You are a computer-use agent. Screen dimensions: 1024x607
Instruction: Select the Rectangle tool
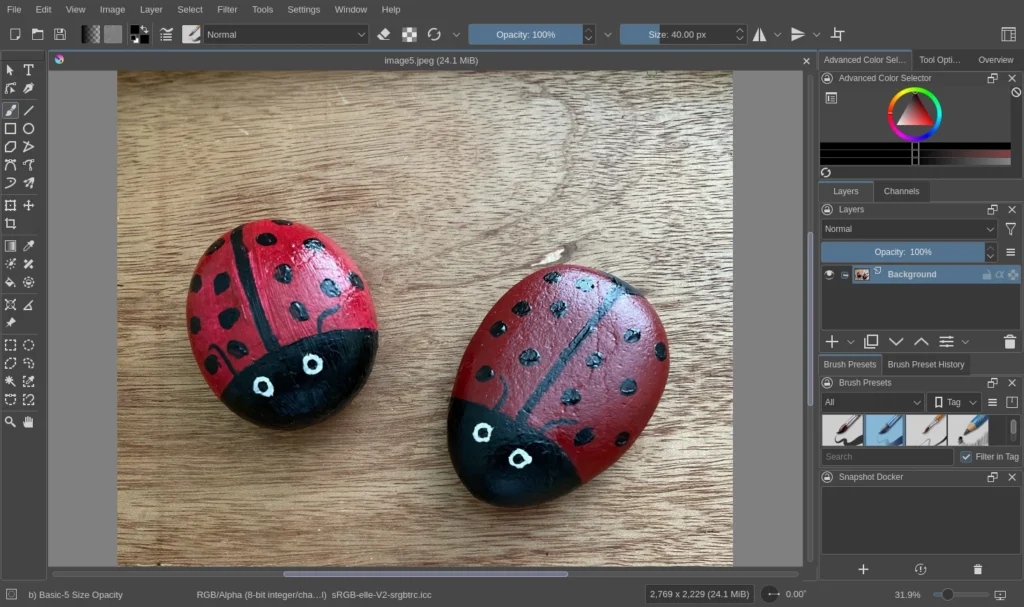click(x=10, y=129)
